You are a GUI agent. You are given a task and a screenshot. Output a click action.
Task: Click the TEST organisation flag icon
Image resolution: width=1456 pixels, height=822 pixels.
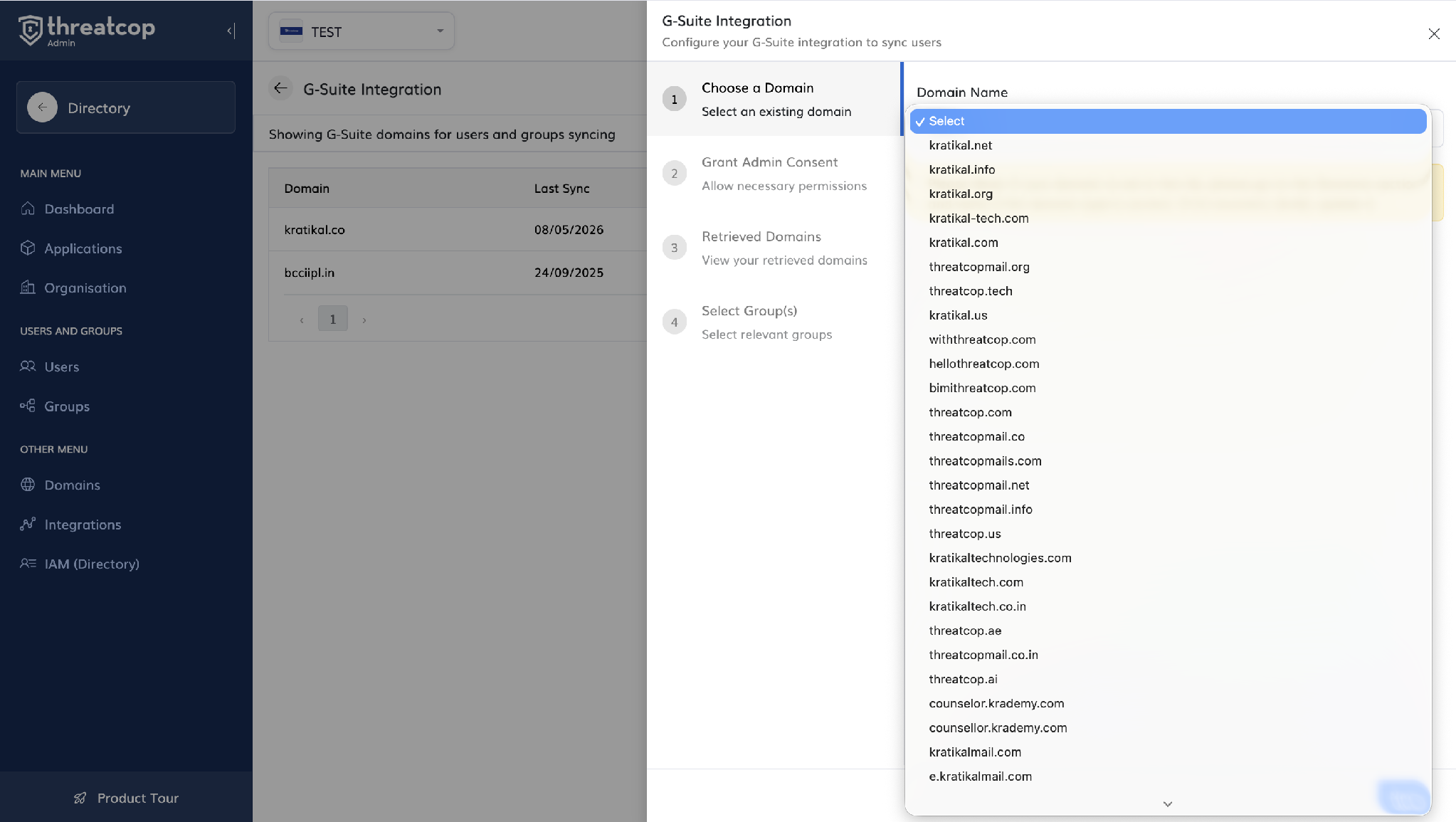[x=291, y=31]
